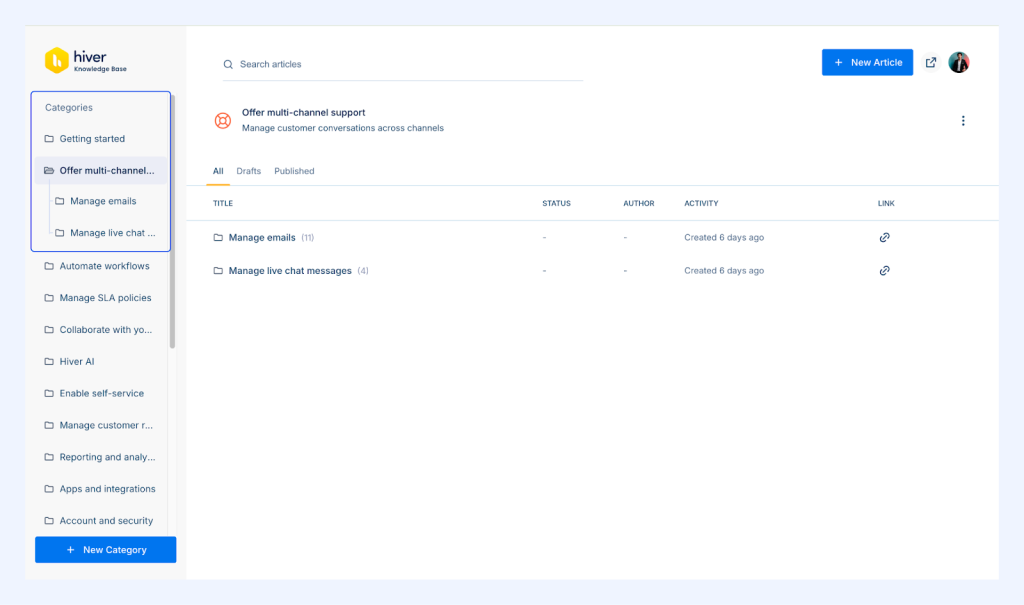
Task: Expand the Automate workflows category
Action: pyautogui.click(x=47, y=266)
